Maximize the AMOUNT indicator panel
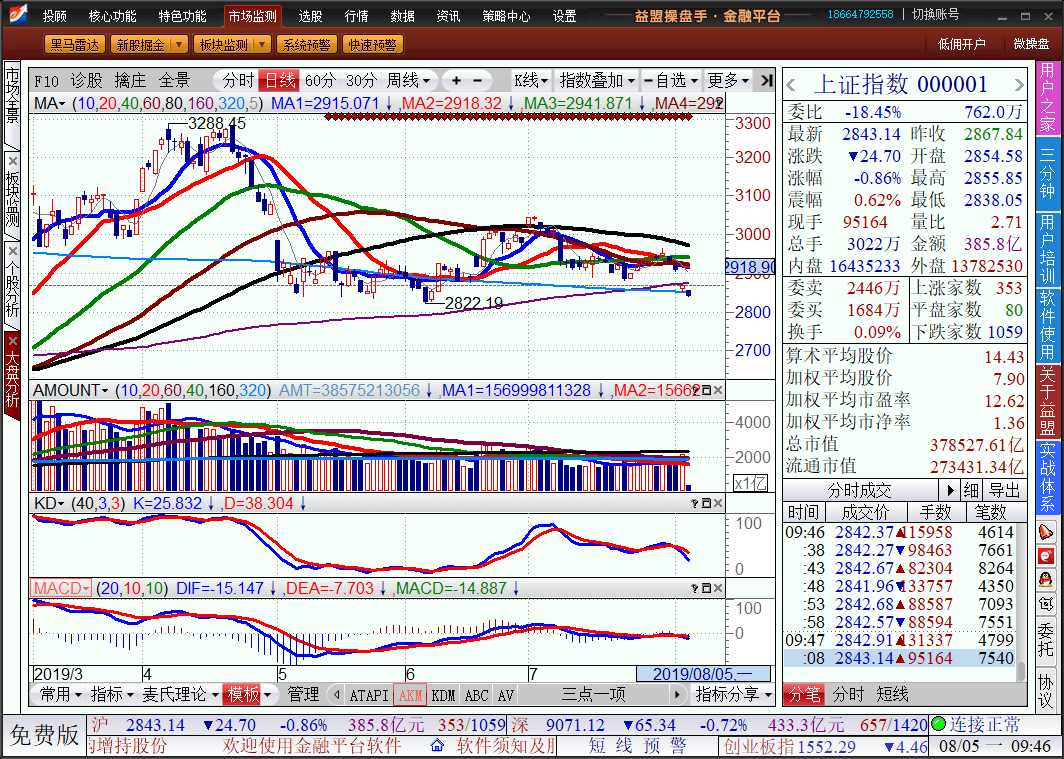The image size is (1064, 759). tap(706, 391)
